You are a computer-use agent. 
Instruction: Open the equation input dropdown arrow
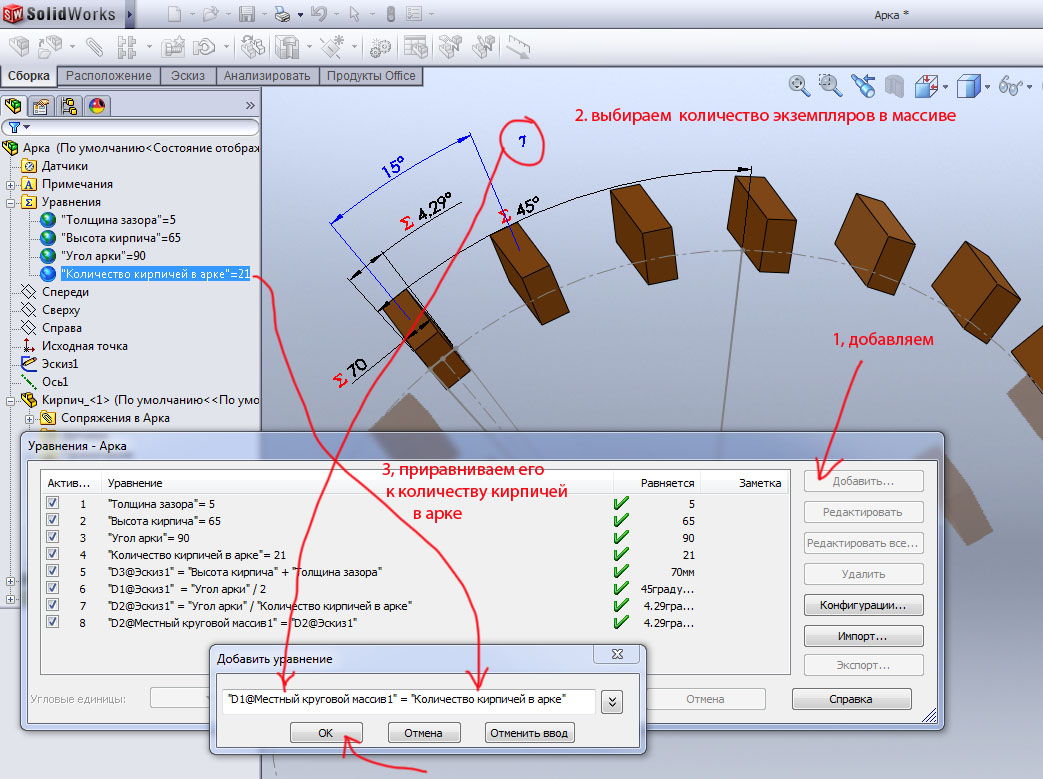click(612, 701)
